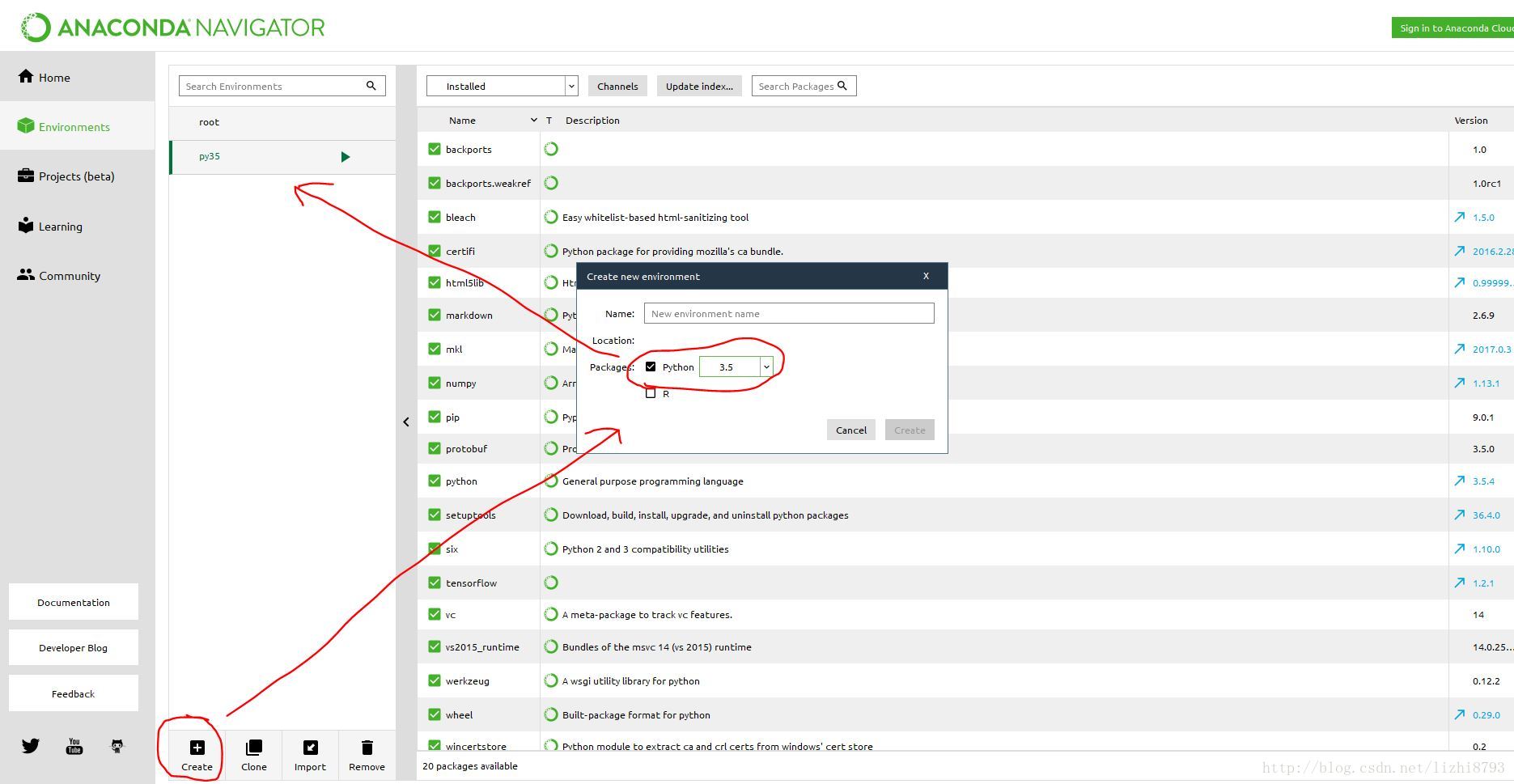The image size is (1514, 784).
Task: Click upgrade arrow for numpy 1.13.1
Action: point(1460,383)
